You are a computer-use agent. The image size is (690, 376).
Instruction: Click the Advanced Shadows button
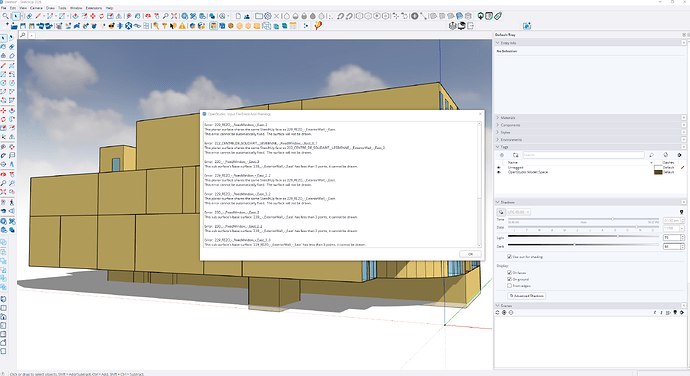[527, 296]
